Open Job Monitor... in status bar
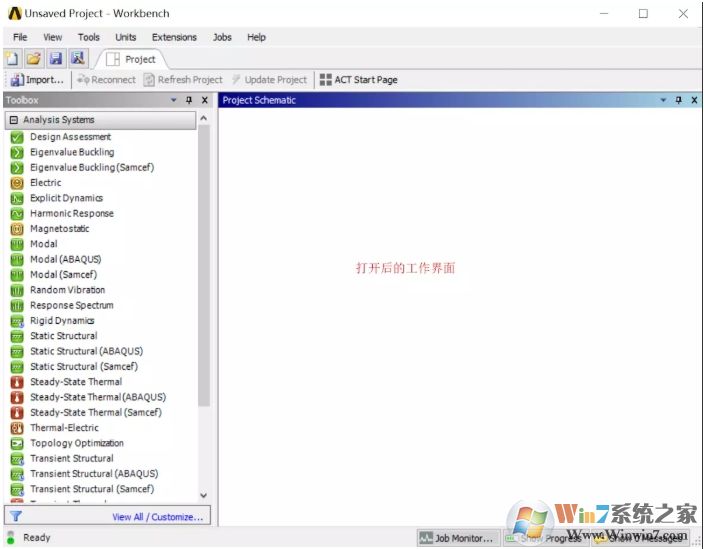This screenshot has width=704, height=549. point(458,538)
